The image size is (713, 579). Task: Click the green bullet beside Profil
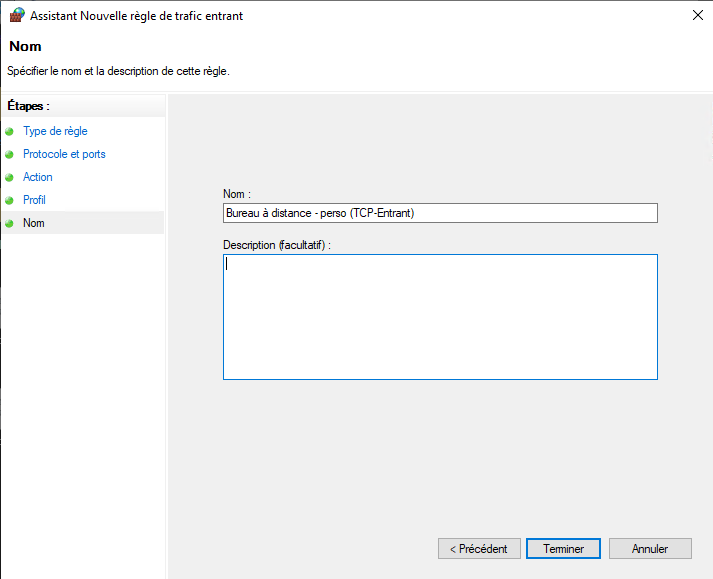(x=9, y=200)
